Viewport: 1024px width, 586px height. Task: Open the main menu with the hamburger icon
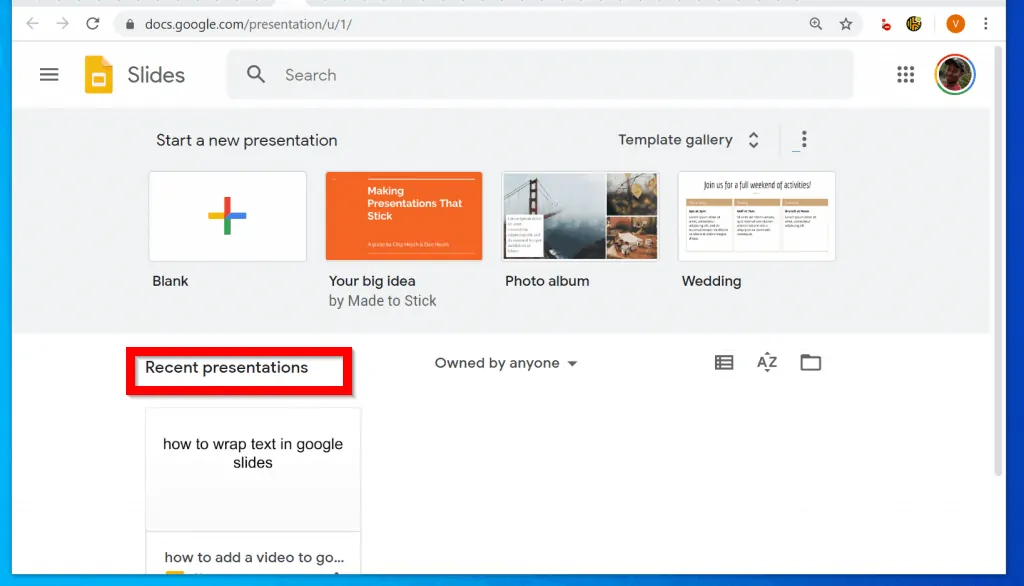pos(48,74)
